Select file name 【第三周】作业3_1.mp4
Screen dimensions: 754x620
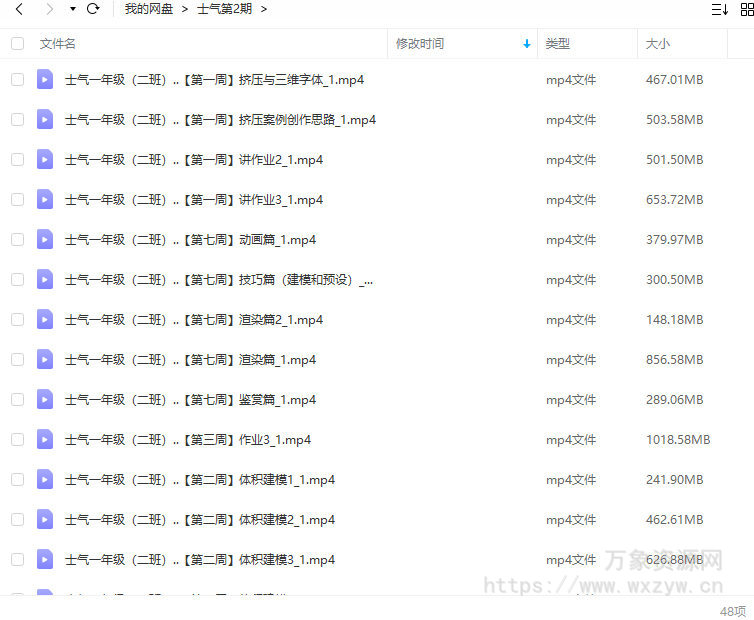[x=188, y=440]
